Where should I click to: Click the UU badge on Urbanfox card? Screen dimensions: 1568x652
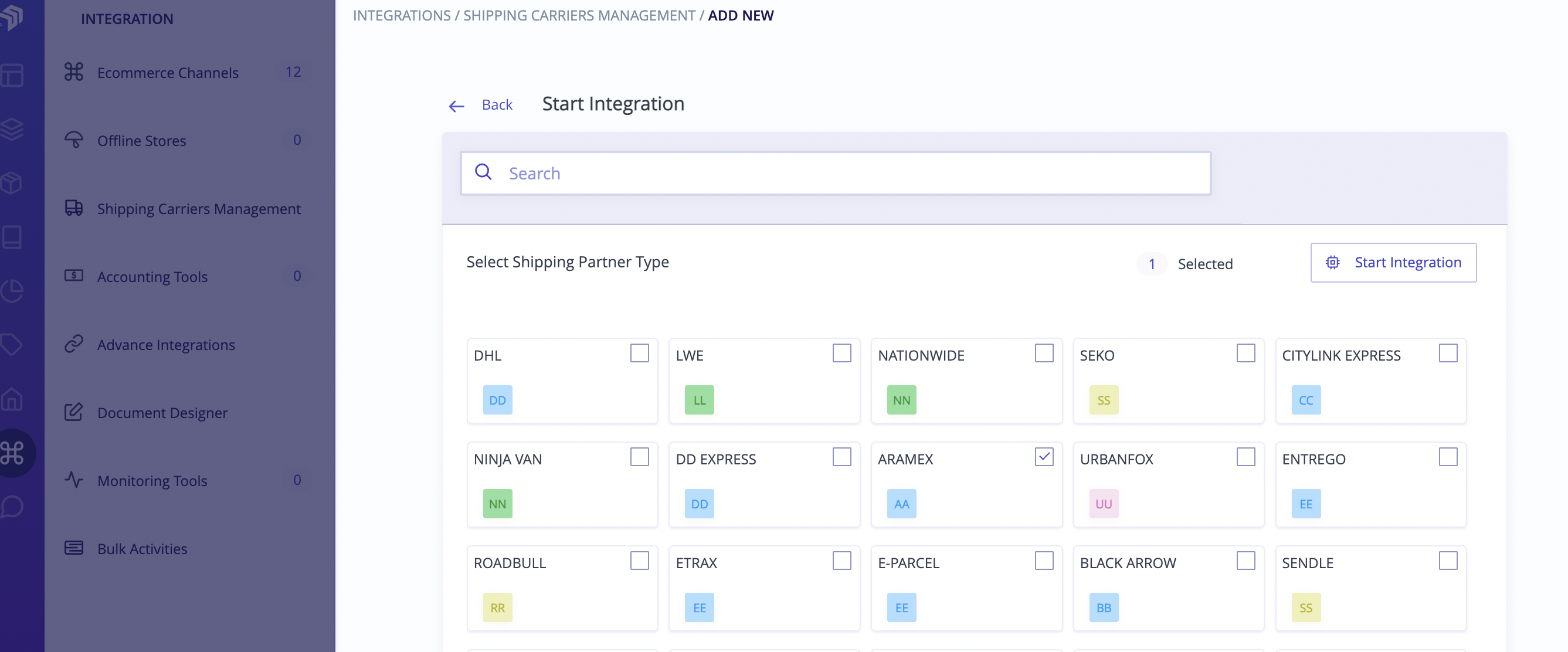tap(1104, 504)
